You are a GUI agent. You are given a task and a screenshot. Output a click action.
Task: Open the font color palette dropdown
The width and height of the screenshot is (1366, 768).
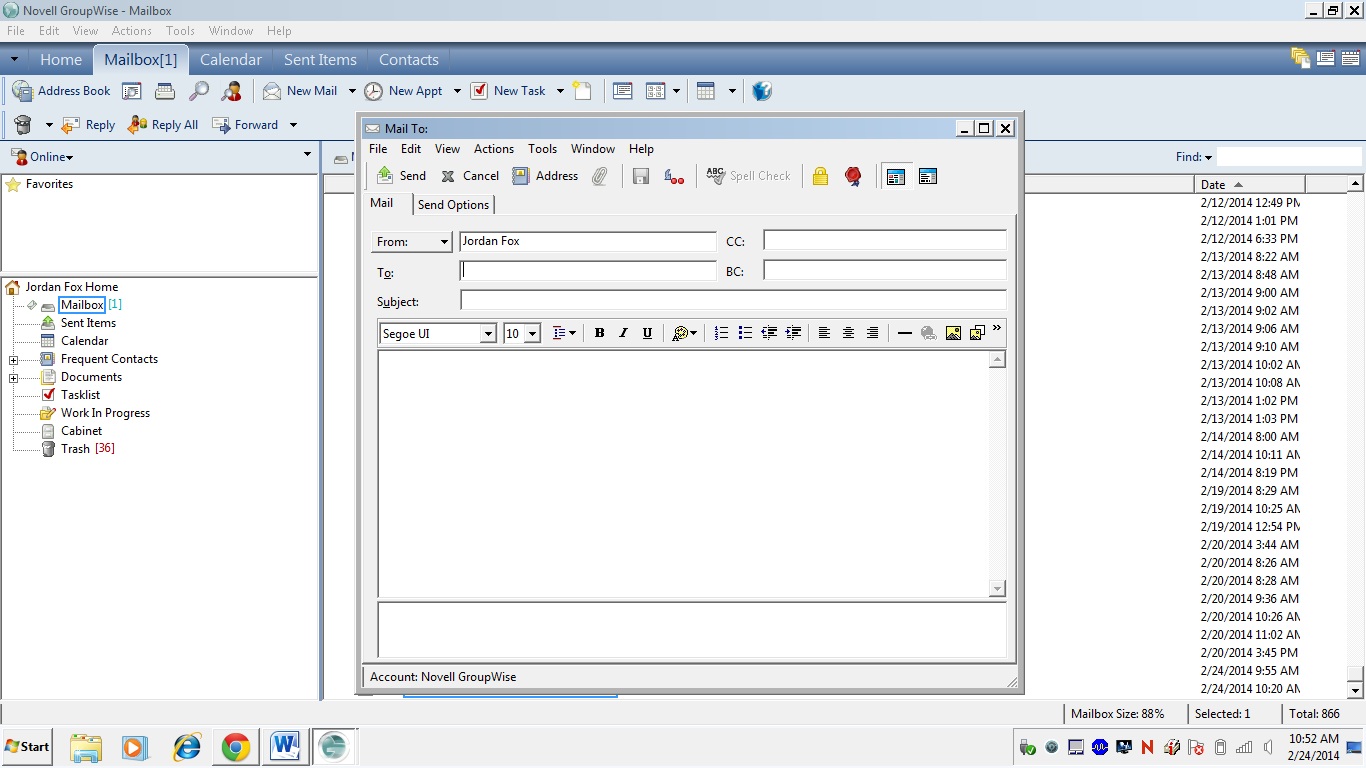(x=685, y=333)
